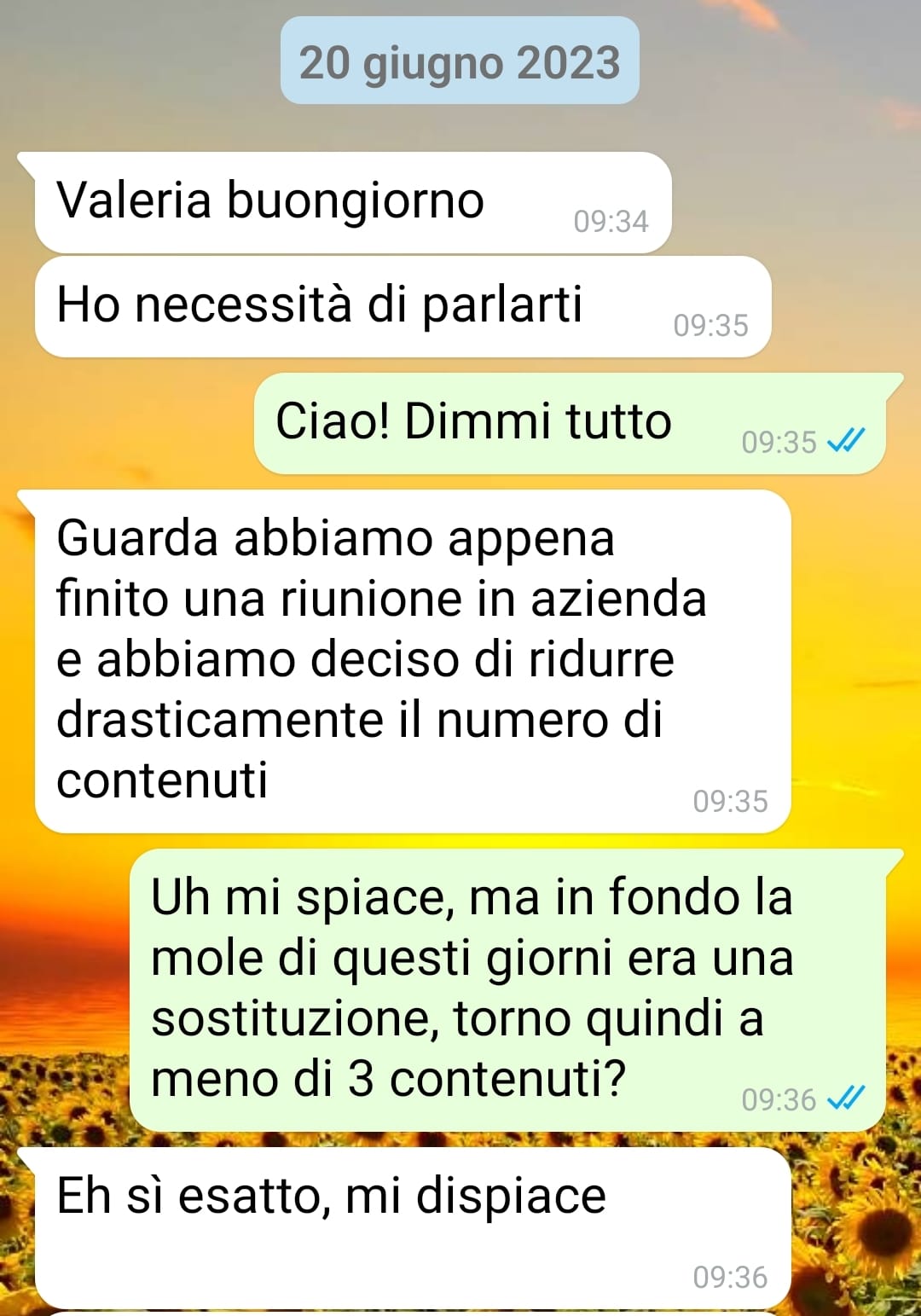This screenshot has height=1316, width=921.
Task: Tap the words 'riunione in azienda'
Action: (x=494, y=599)
